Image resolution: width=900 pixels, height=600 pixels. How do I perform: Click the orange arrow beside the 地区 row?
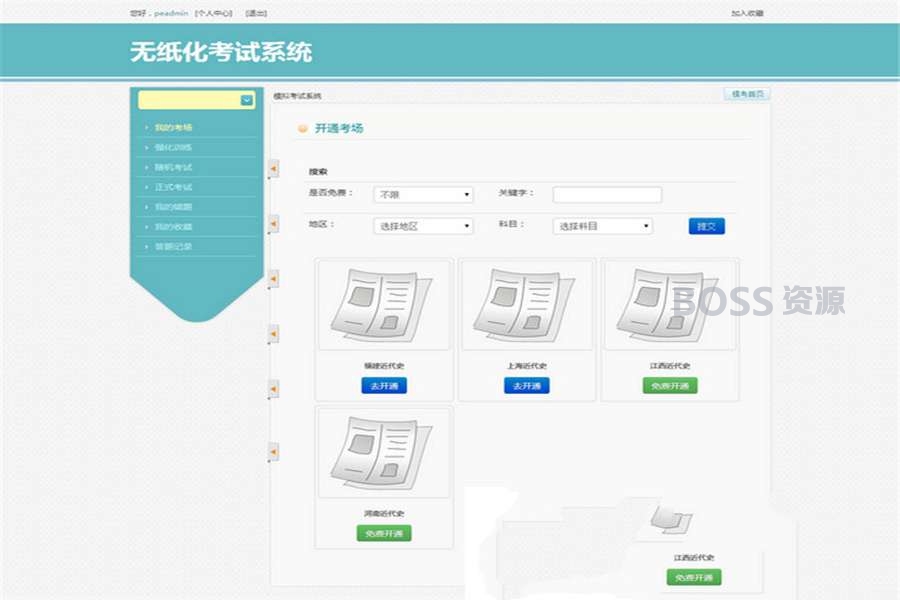click(x=274, y=224)
